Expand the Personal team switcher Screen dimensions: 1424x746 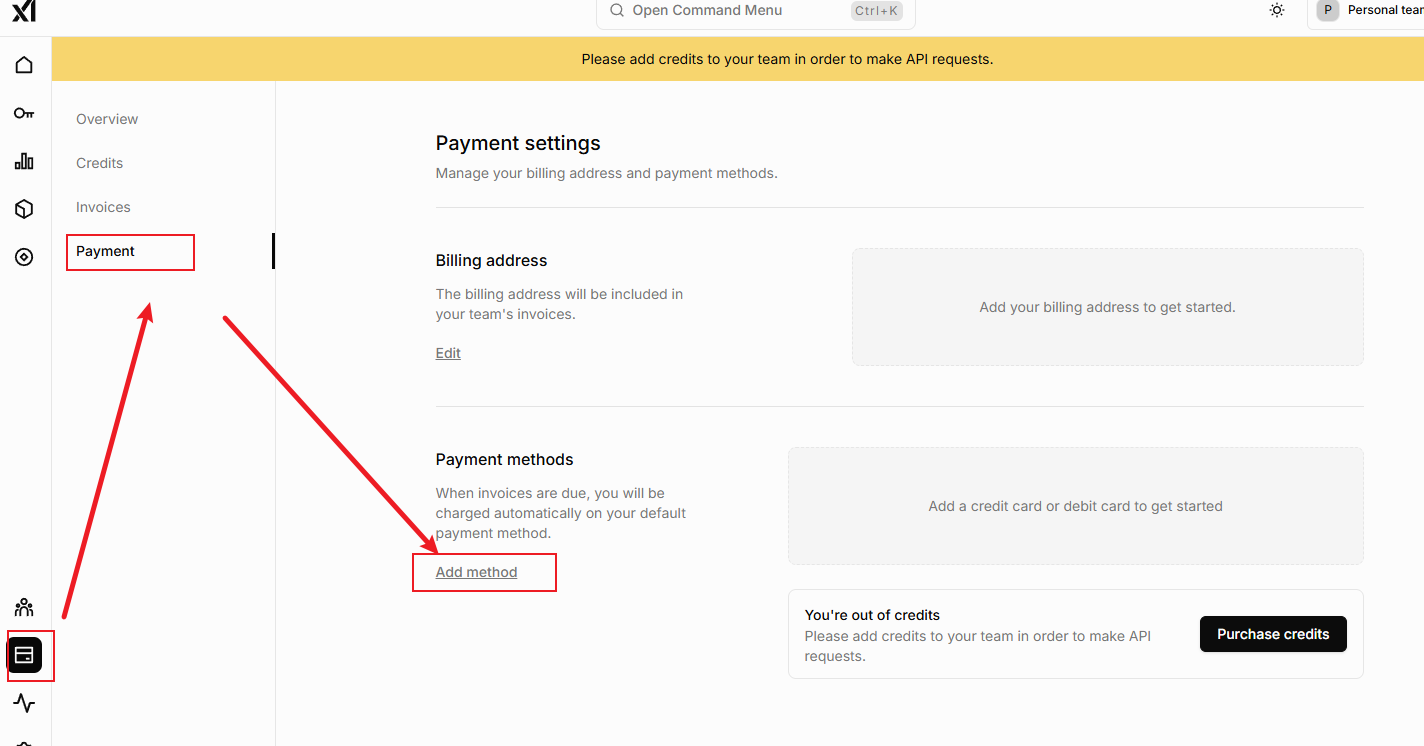[1370, 10]
